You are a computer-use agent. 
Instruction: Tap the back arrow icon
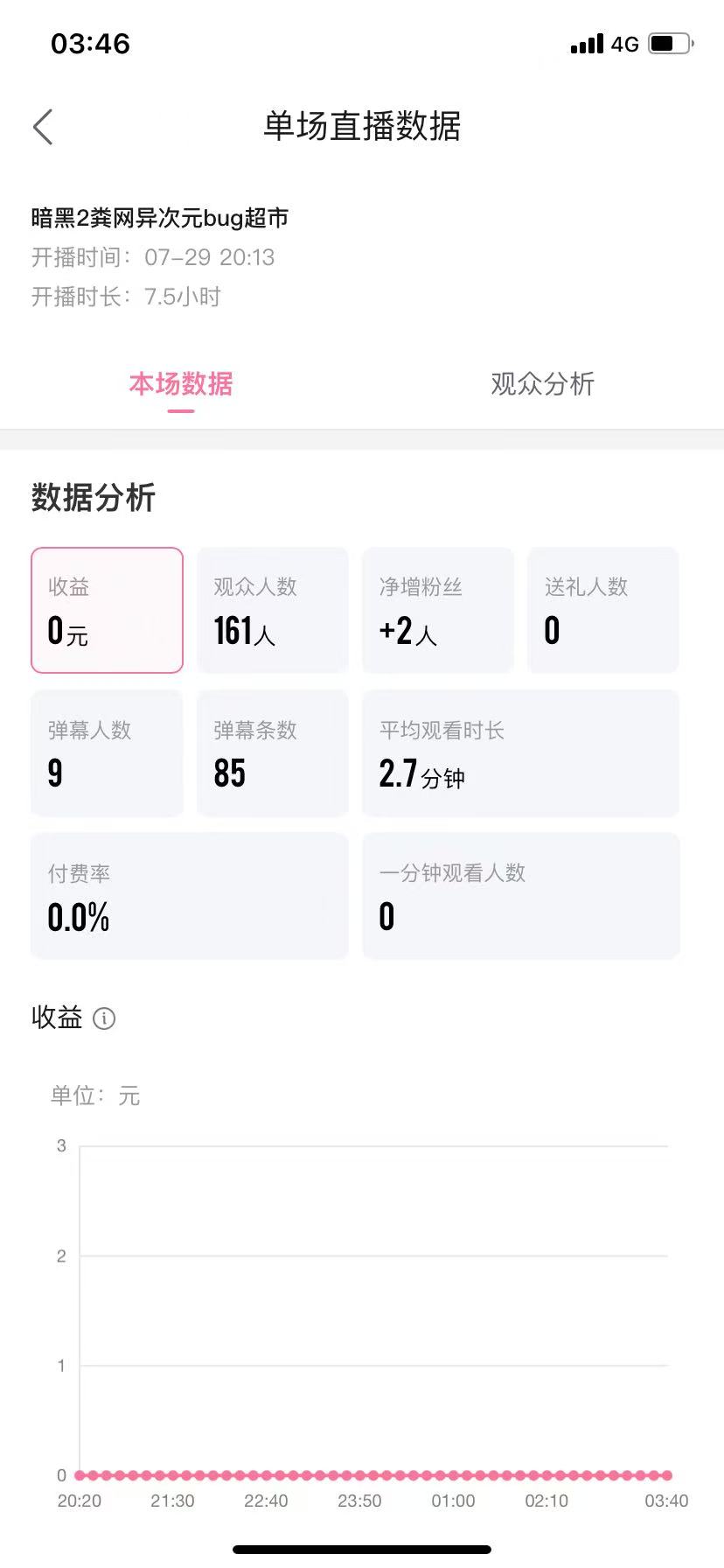click(43, 127)
